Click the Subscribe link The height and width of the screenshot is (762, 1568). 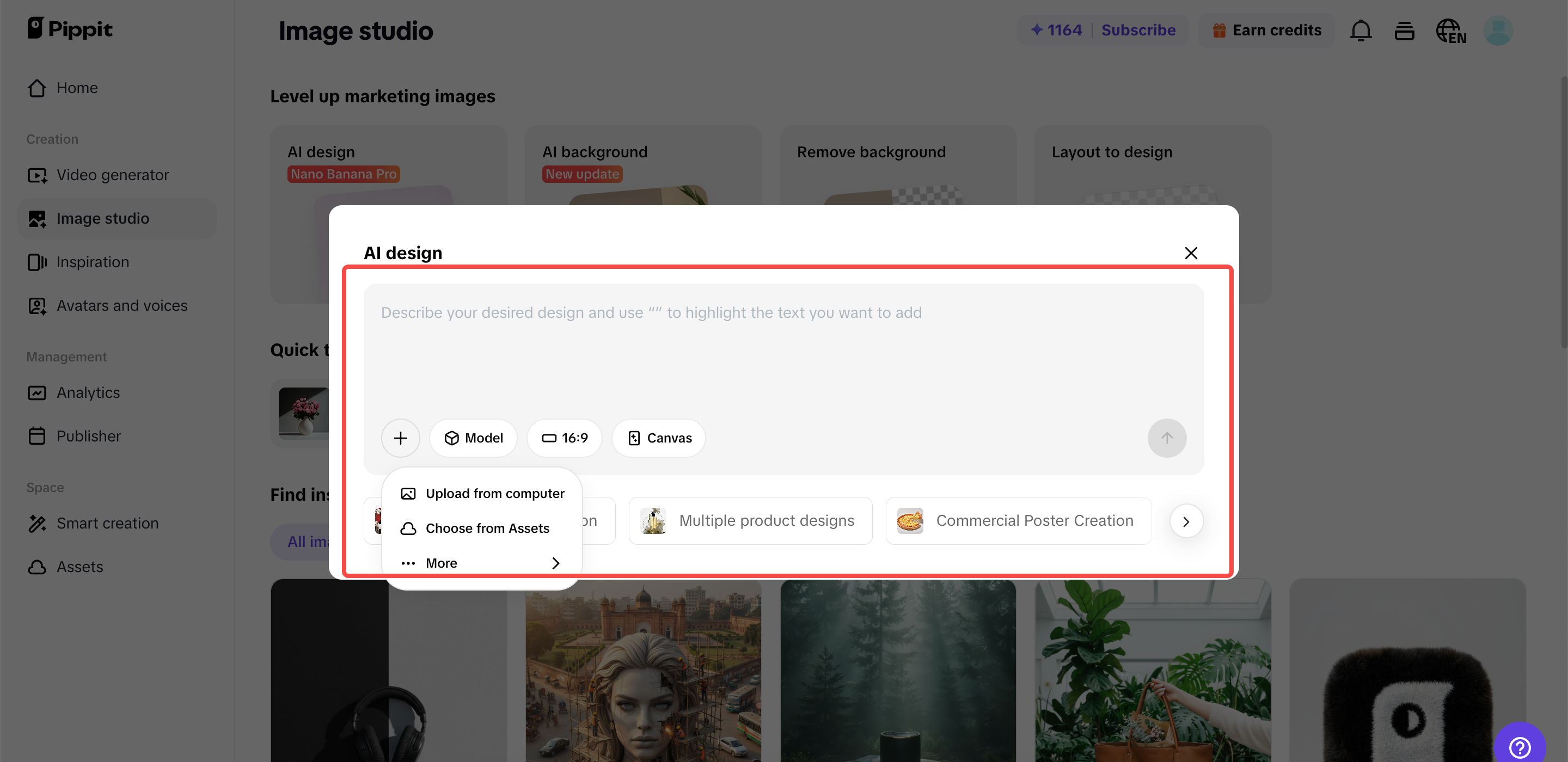coord(1138,30)
